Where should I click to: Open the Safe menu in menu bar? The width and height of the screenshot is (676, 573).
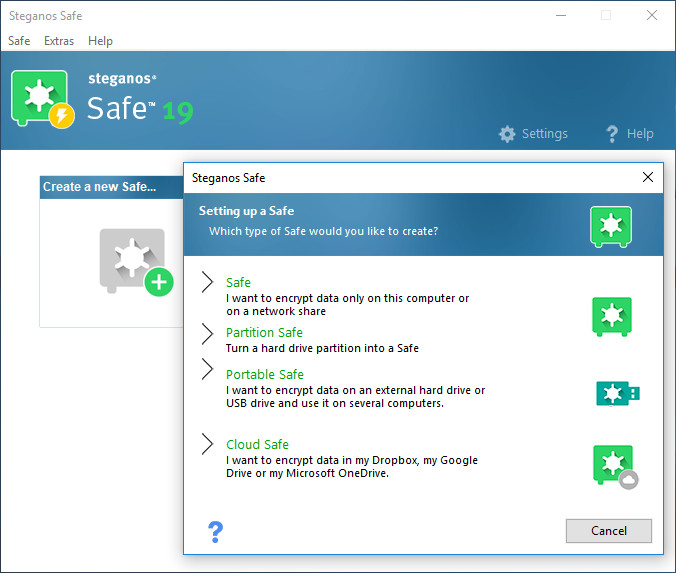19,41
